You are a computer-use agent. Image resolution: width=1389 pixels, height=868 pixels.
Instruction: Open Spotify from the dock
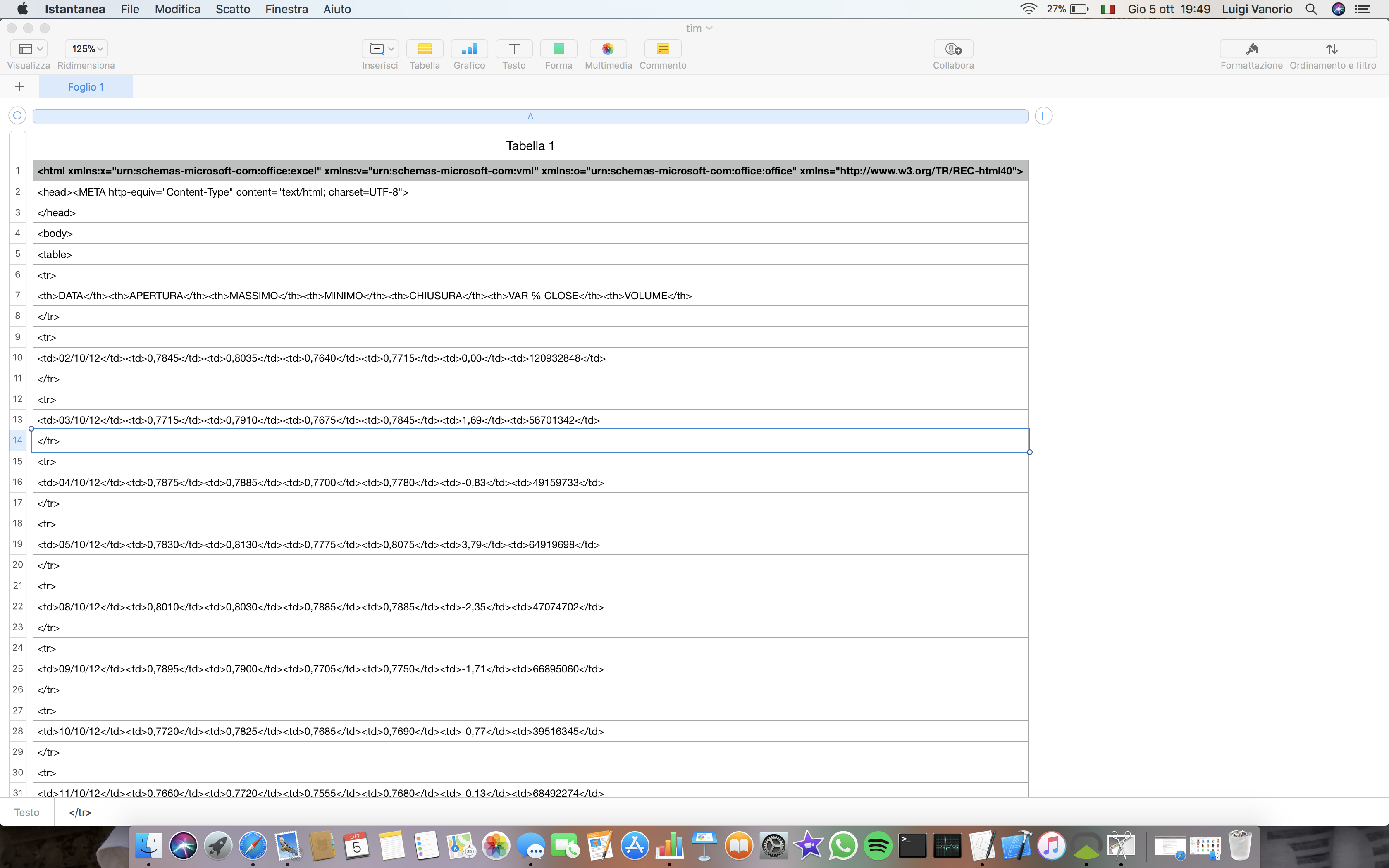877,845
